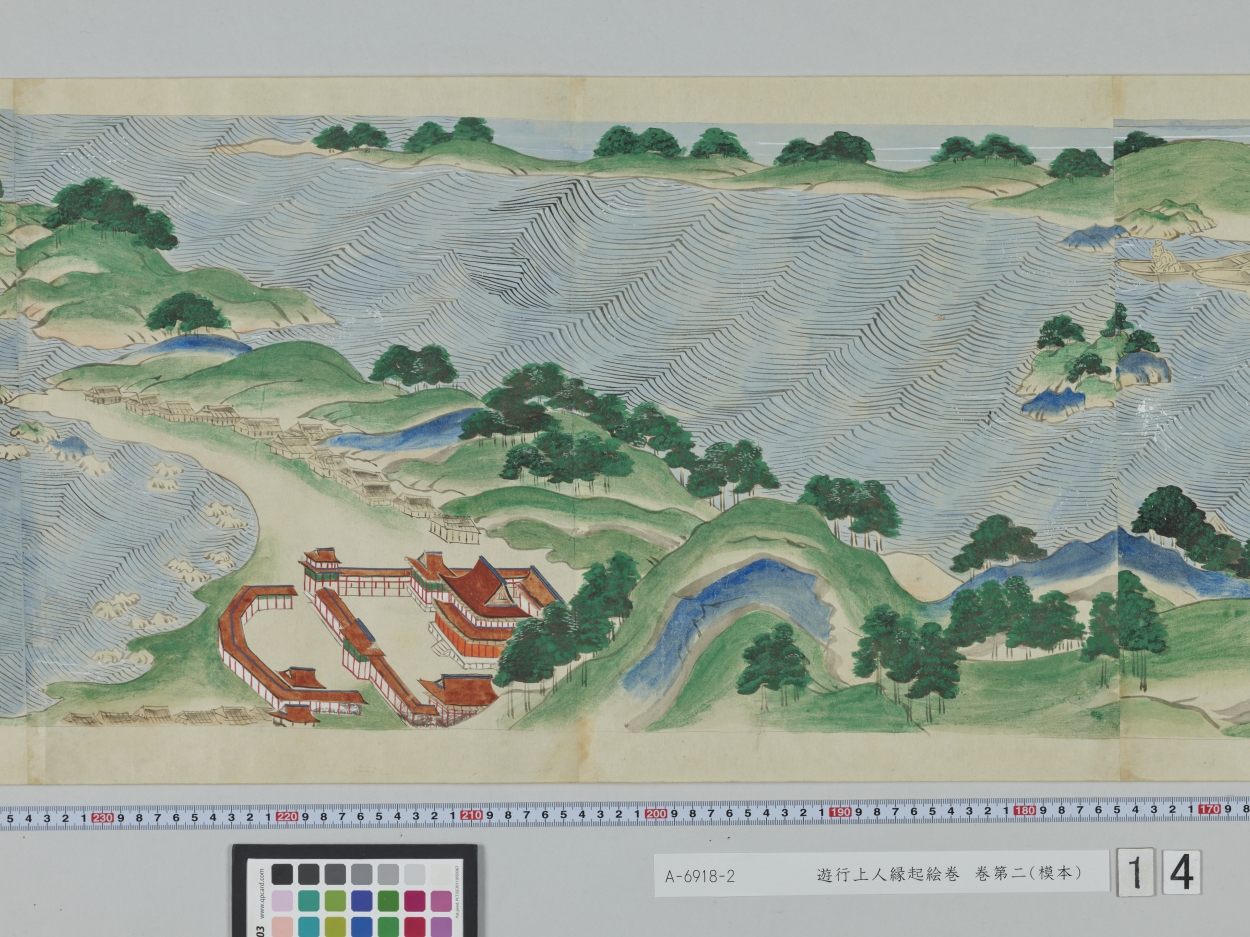
Task: Click the red 230 mark on the ruler
Action: (101, 817)
